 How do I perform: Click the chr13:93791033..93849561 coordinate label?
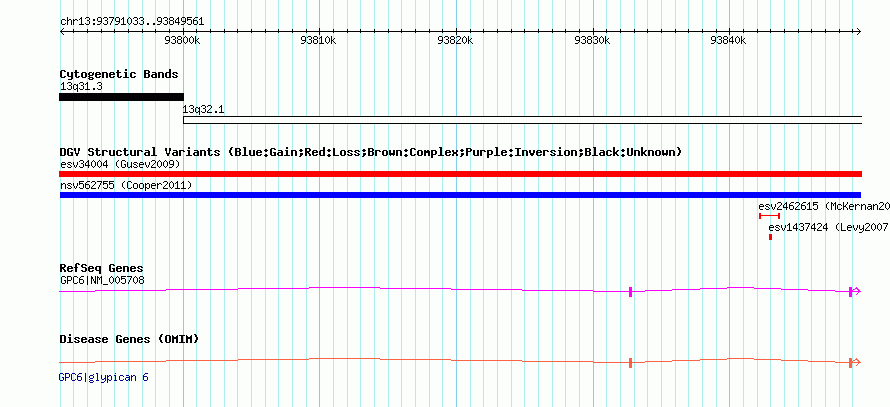[132, 22]
